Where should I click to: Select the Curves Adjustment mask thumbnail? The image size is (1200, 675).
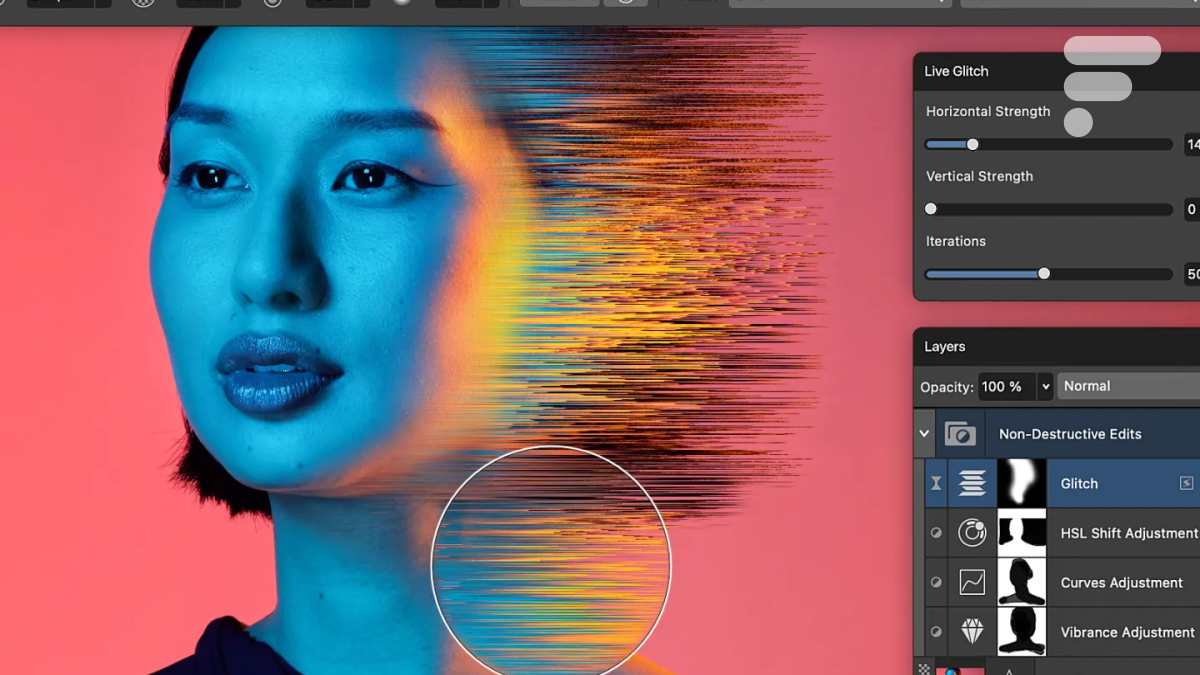click(1022, 582)
